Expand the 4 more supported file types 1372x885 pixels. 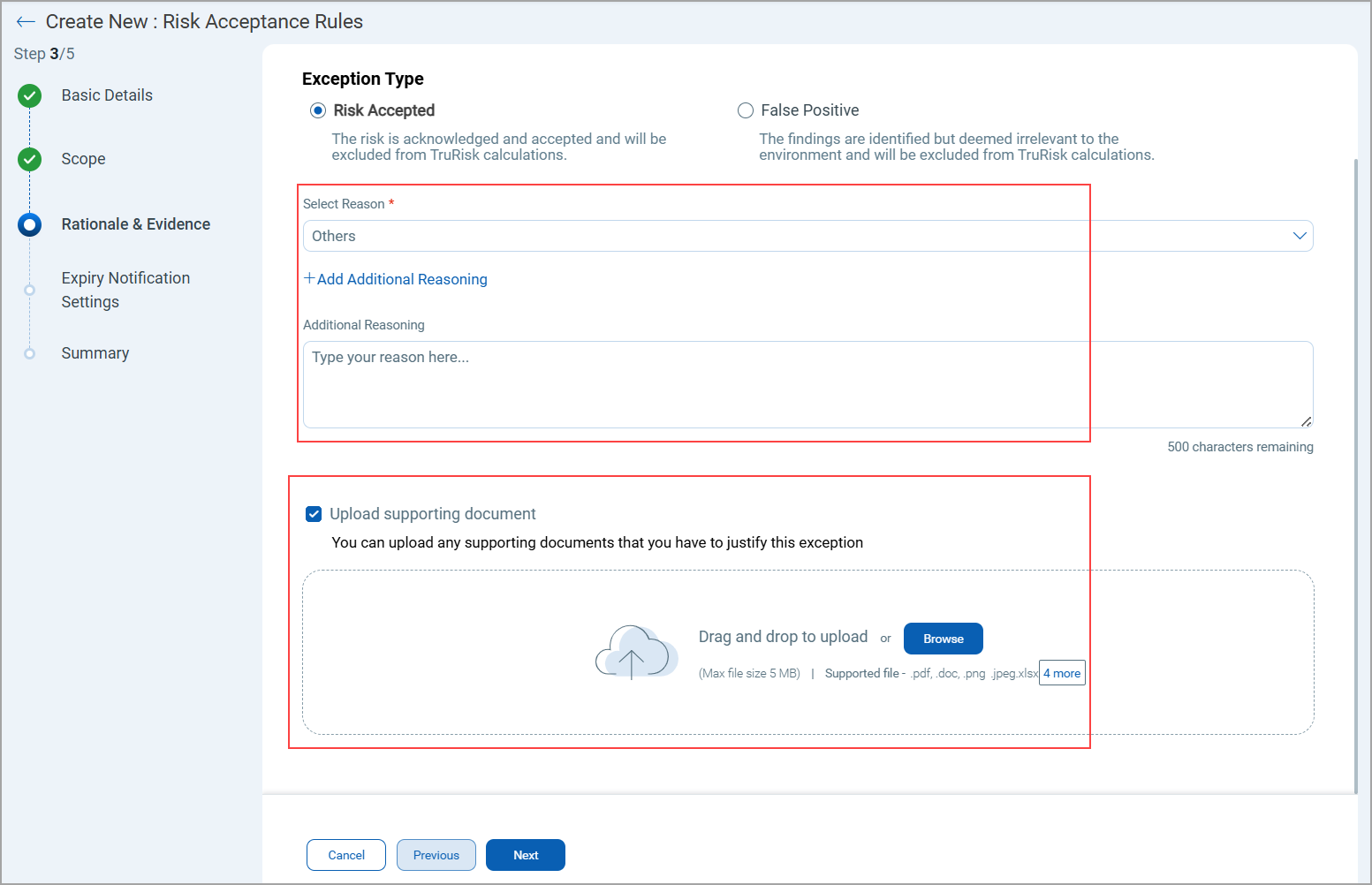[x=1062, y=672]
